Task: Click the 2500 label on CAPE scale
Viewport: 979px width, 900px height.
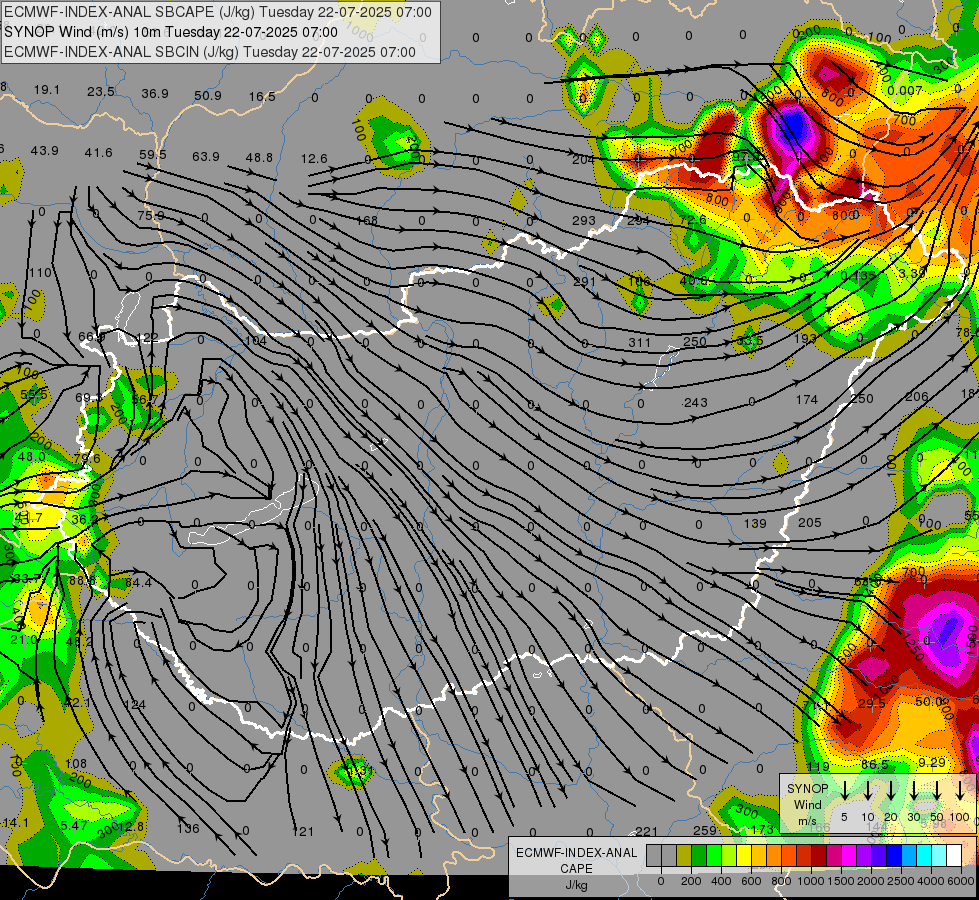Action: click(x=900, y=881)
